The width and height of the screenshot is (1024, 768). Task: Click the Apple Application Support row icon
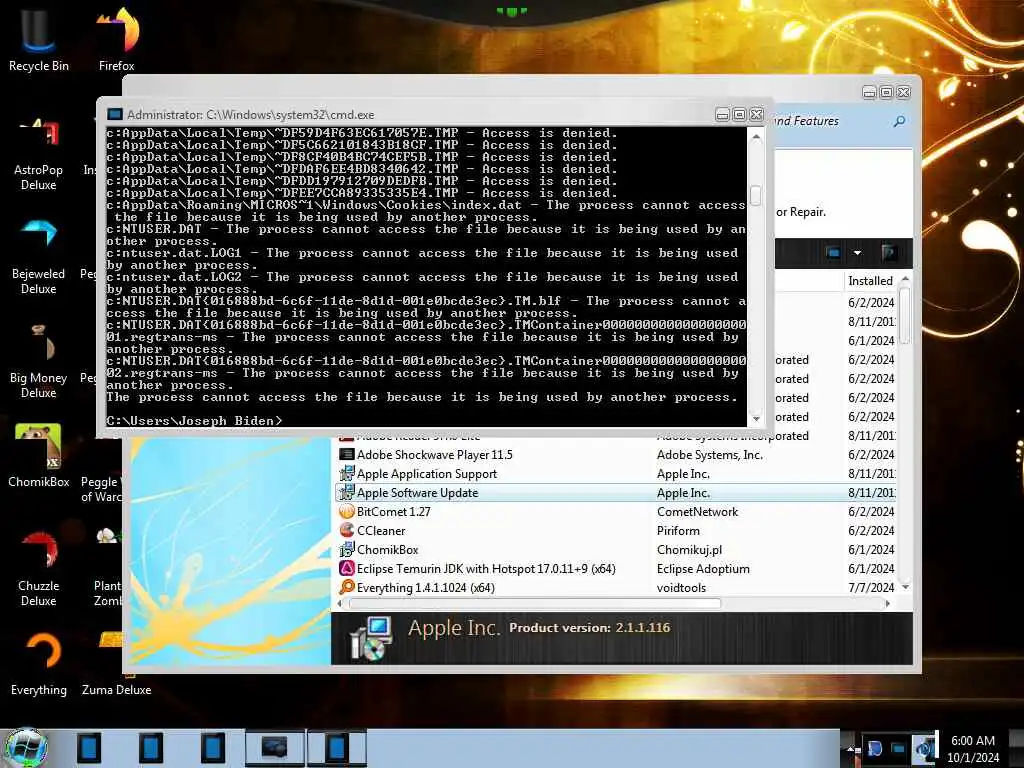[347, 473]
